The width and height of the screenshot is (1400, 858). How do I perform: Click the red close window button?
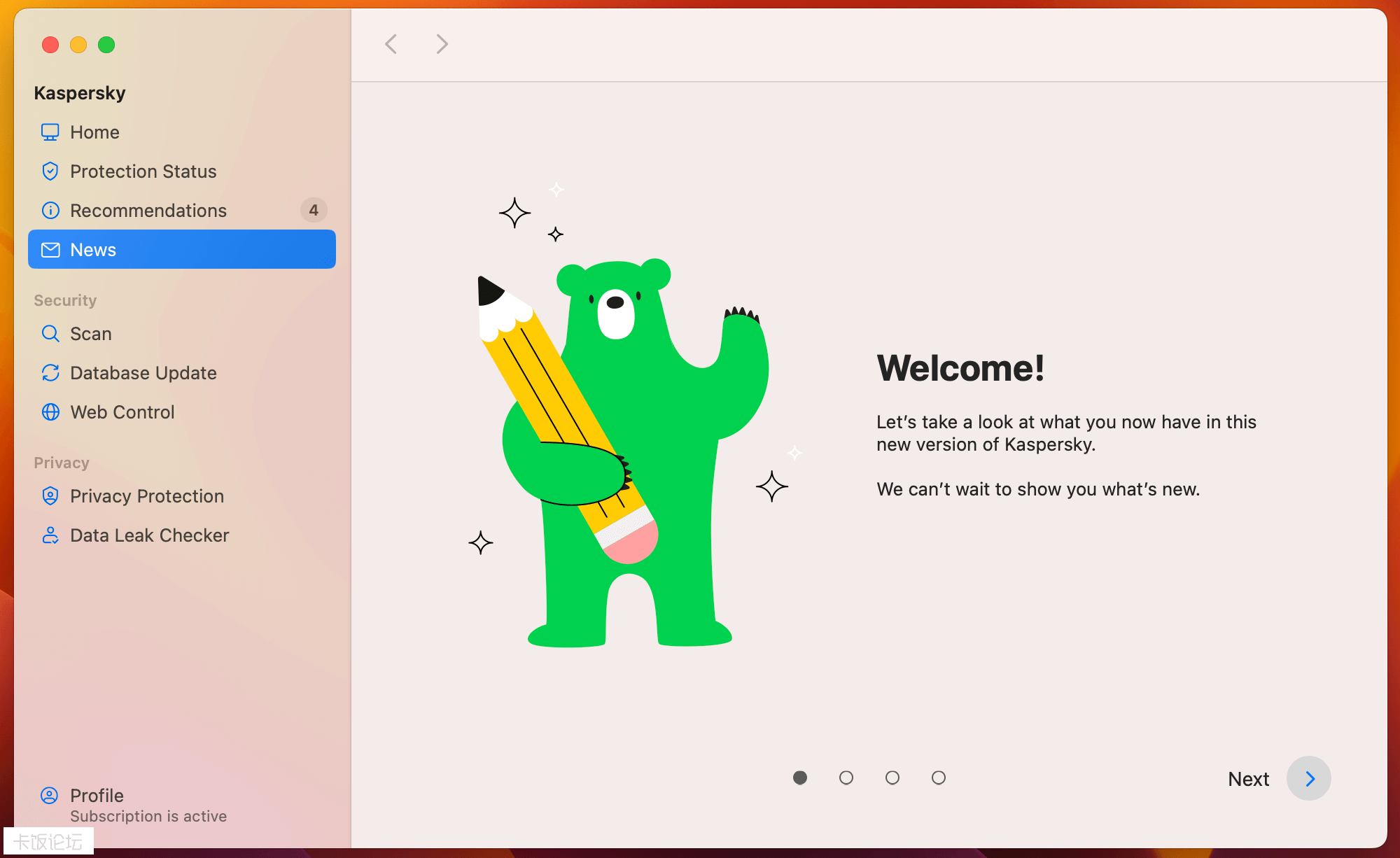50,45
